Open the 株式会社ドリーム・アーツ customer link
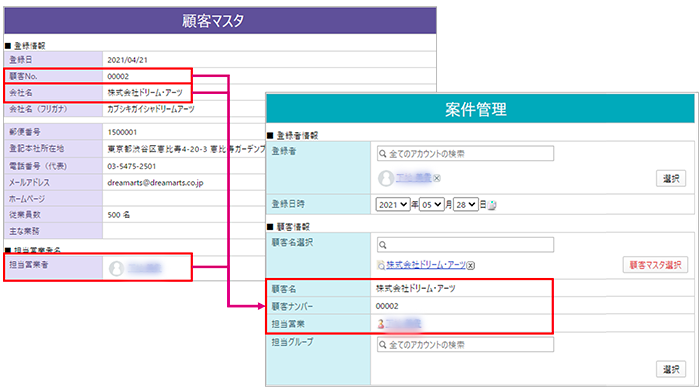This screenshot has width=700, height=391. 426,265
